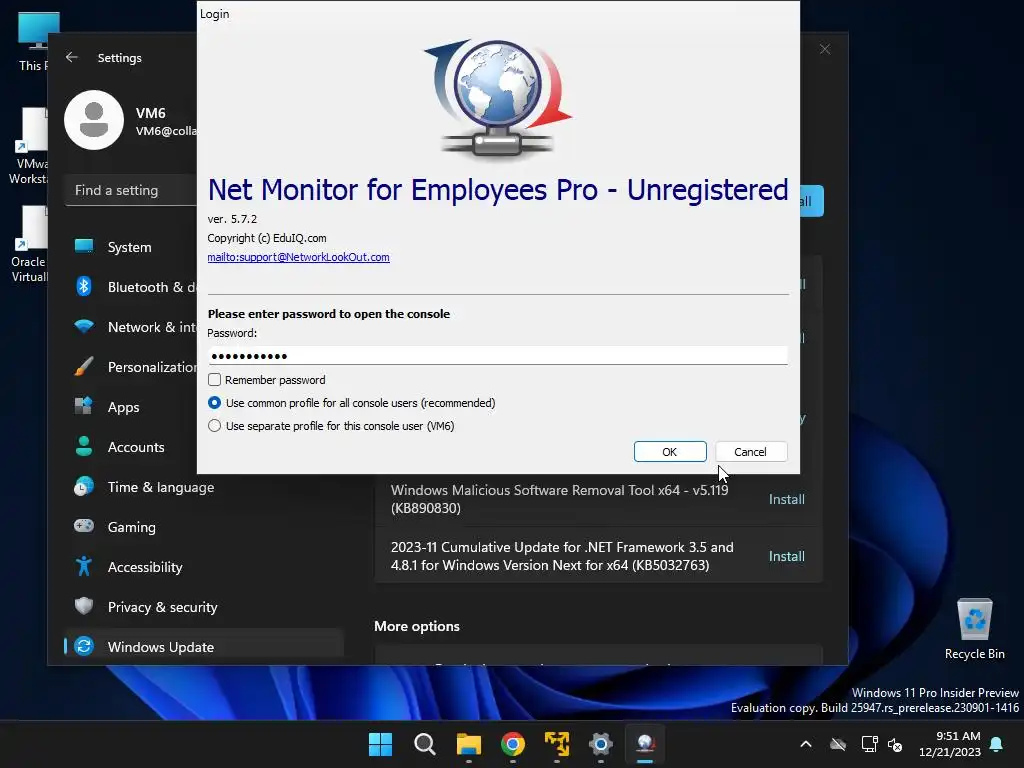Click the Wi-Fi Network icon in sidebar

[84, 326]
